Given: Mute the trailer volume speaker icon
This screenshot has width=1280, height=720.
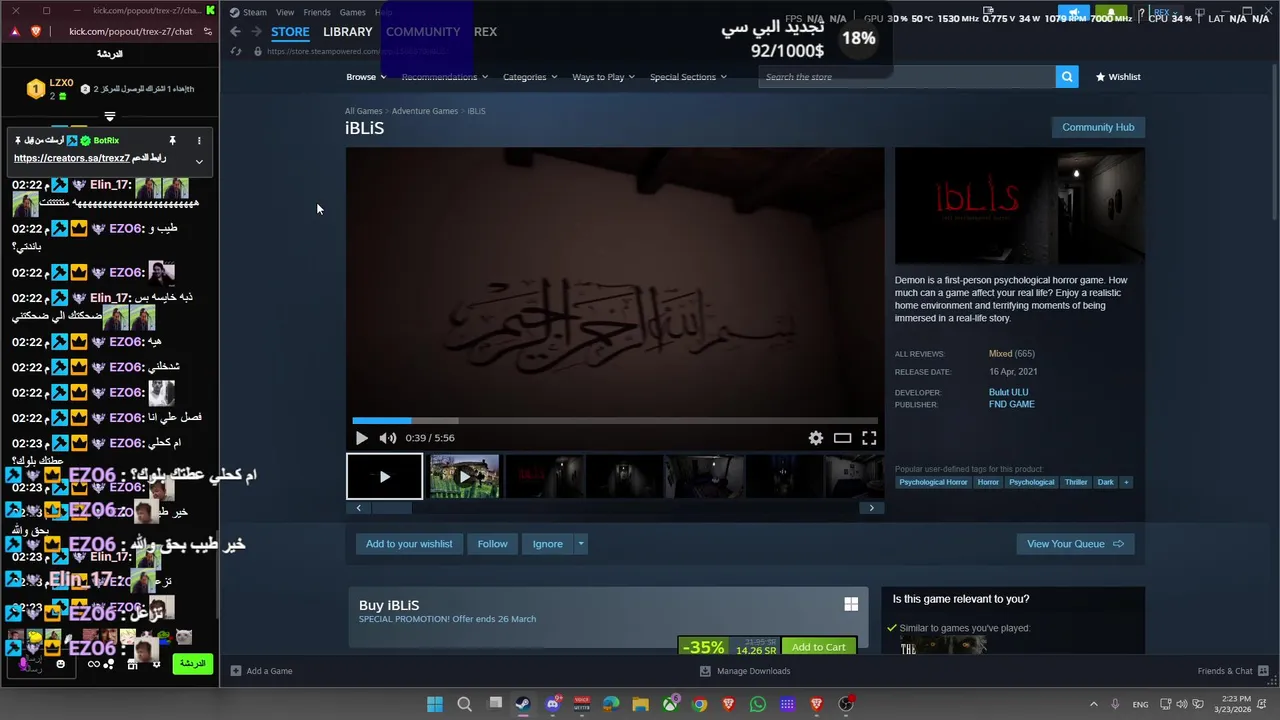Looking at the screenshot, I should coord(388,438).
